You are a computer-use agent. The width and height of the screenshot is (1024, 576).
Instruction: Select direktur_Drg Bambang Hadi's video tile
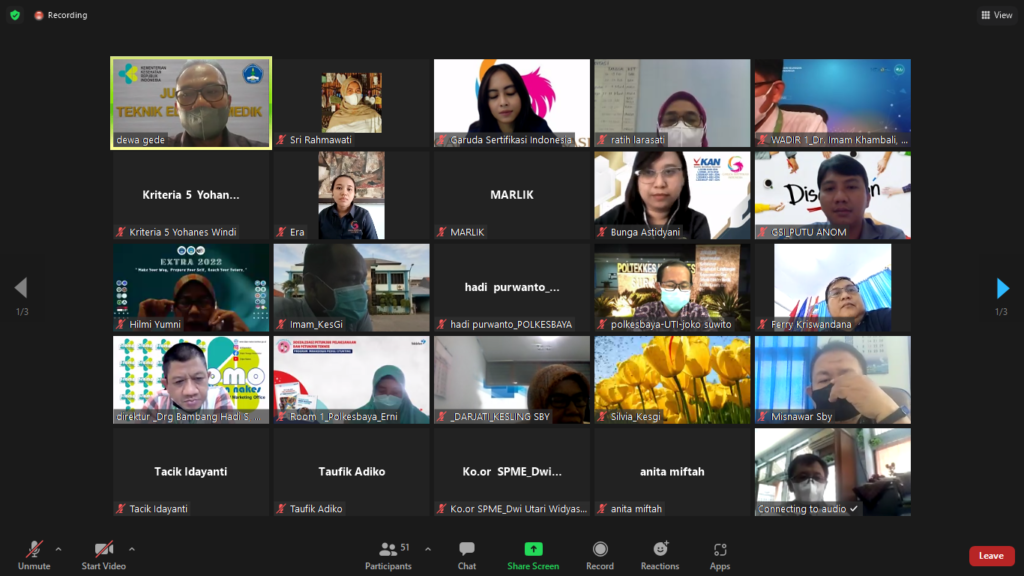[x=191, y=380]
